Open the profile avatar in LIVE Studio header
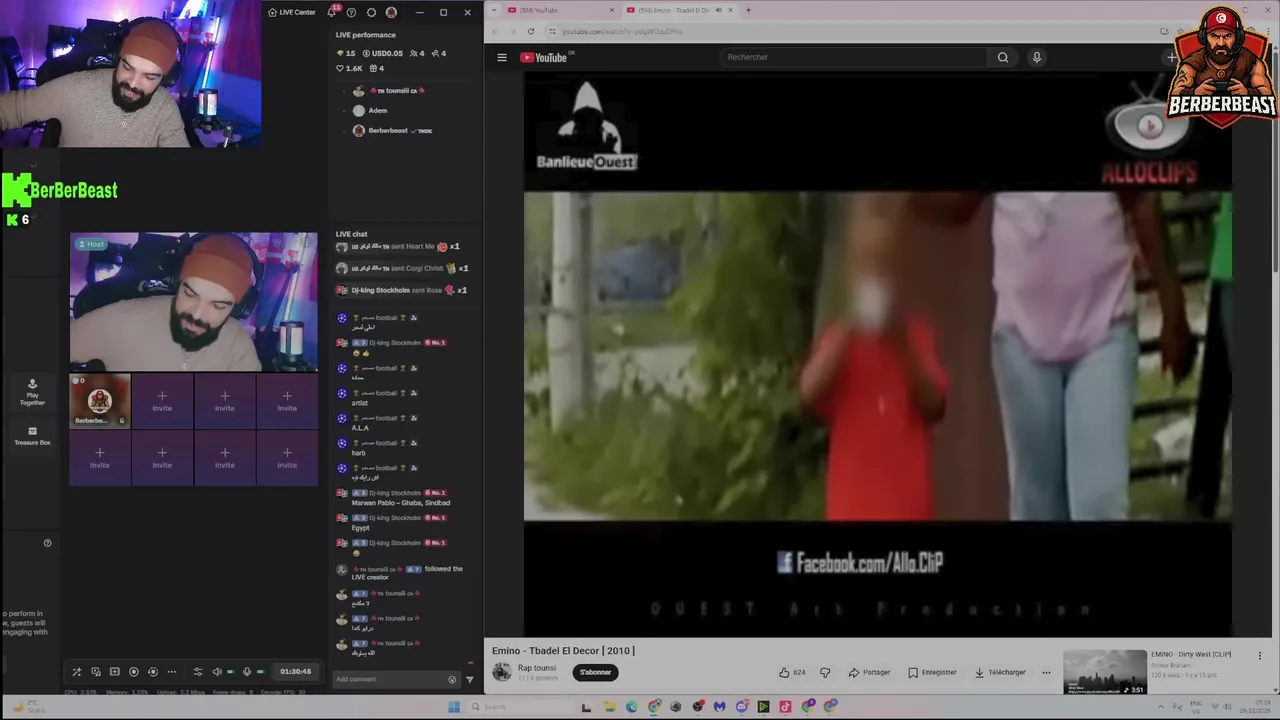The height and width of the screenshot is (720, 1280). (391, 12)
